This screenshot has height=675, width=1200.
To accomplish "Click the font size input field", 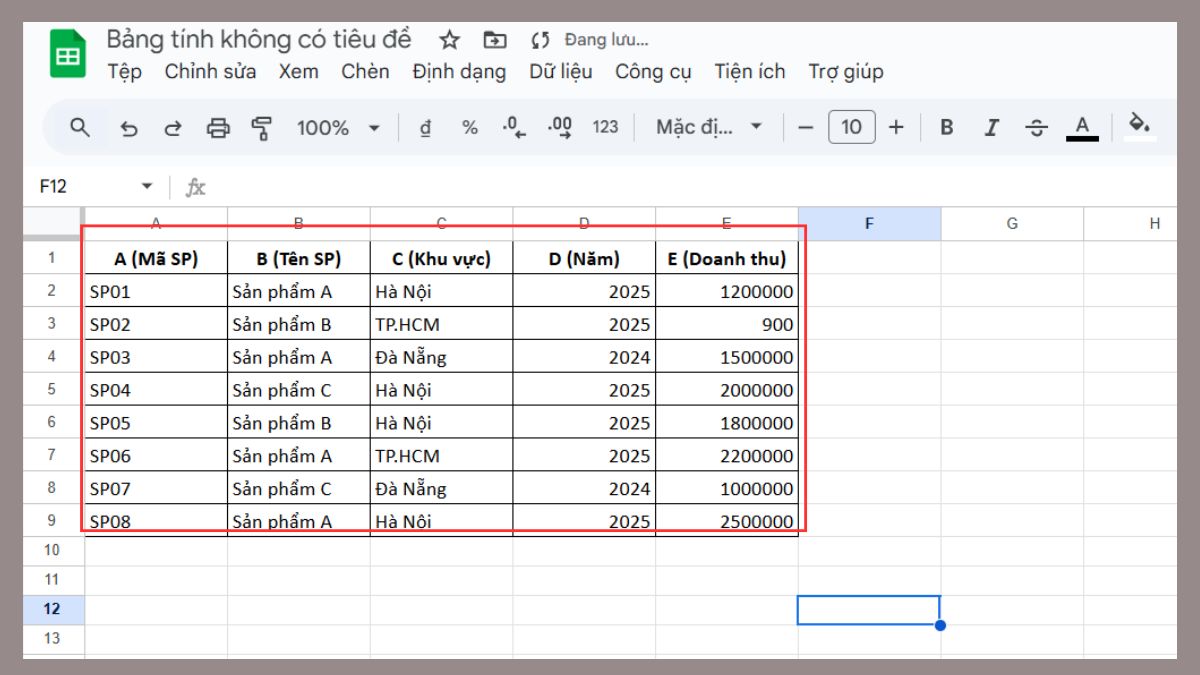I will pos(851,127).
